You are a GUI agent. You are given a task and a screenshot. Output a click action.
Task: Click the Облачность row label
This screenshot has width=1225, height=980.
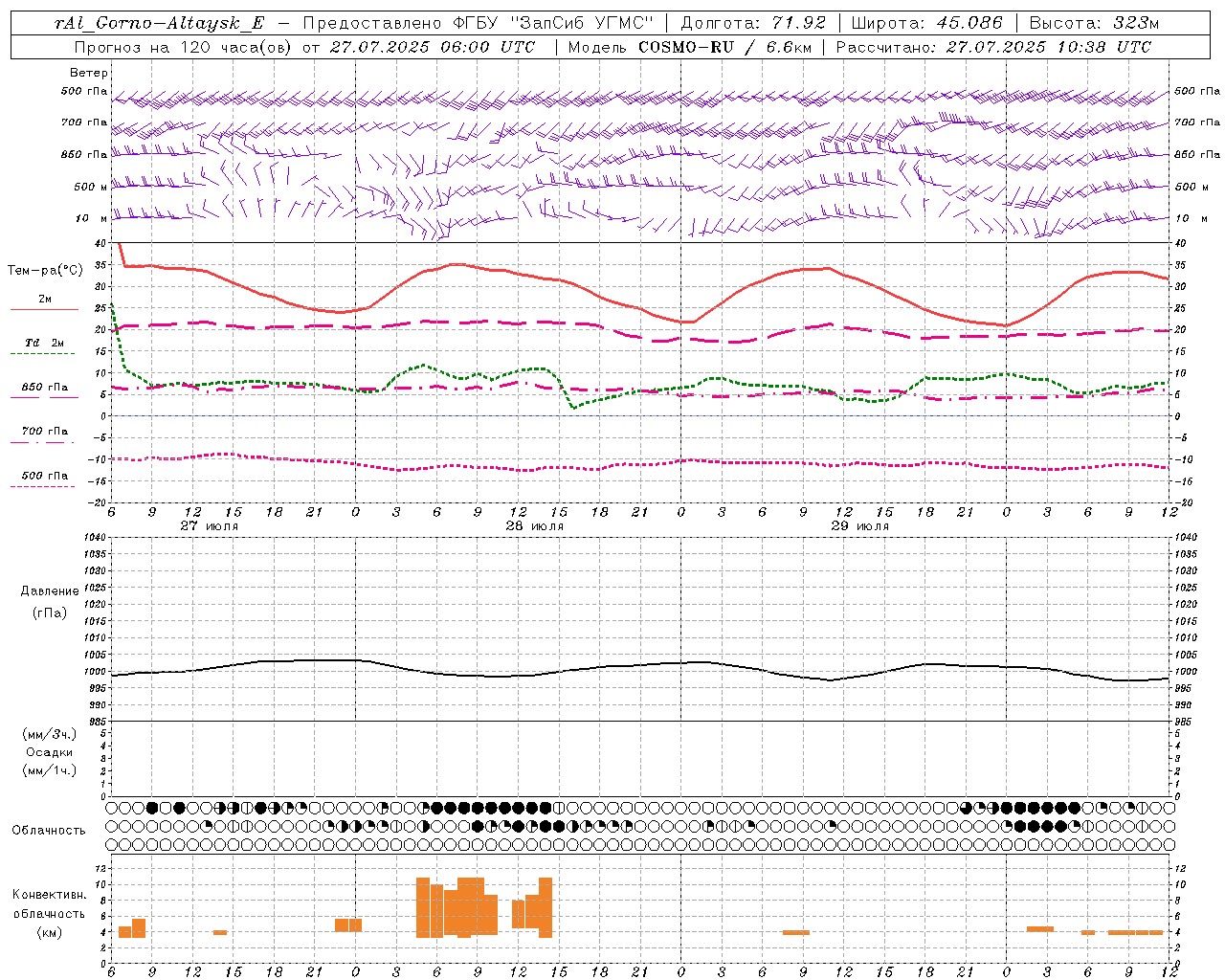click(49, 831)
